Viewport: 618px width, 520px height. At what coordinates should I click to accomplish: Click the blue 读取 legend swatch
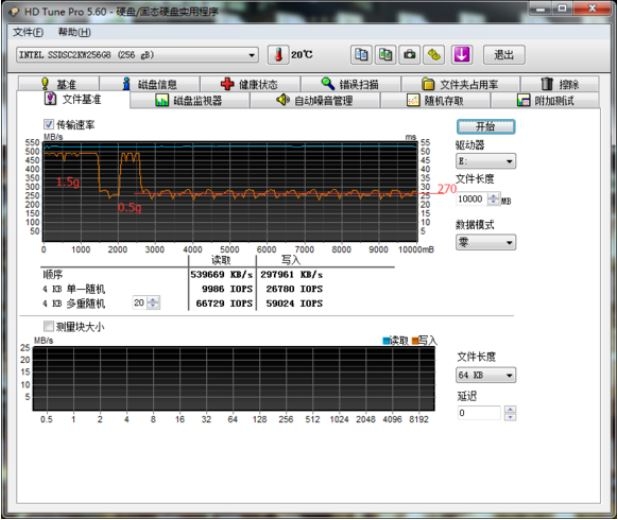pos(386,341)
